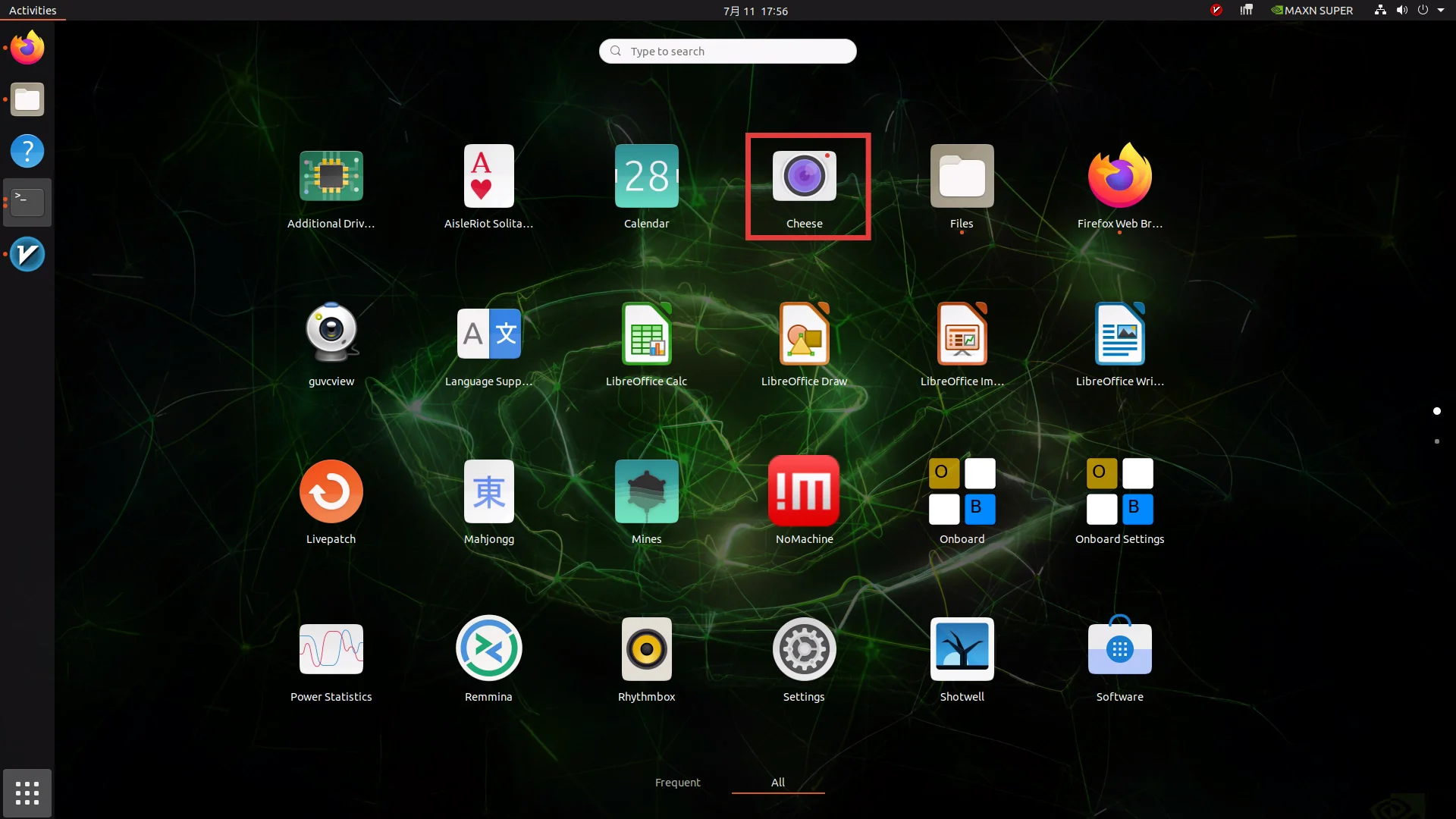The height and width of the screenshot is (819, 1456).
Task: Switch to the Frequent tab
Action: click(677, 783)
